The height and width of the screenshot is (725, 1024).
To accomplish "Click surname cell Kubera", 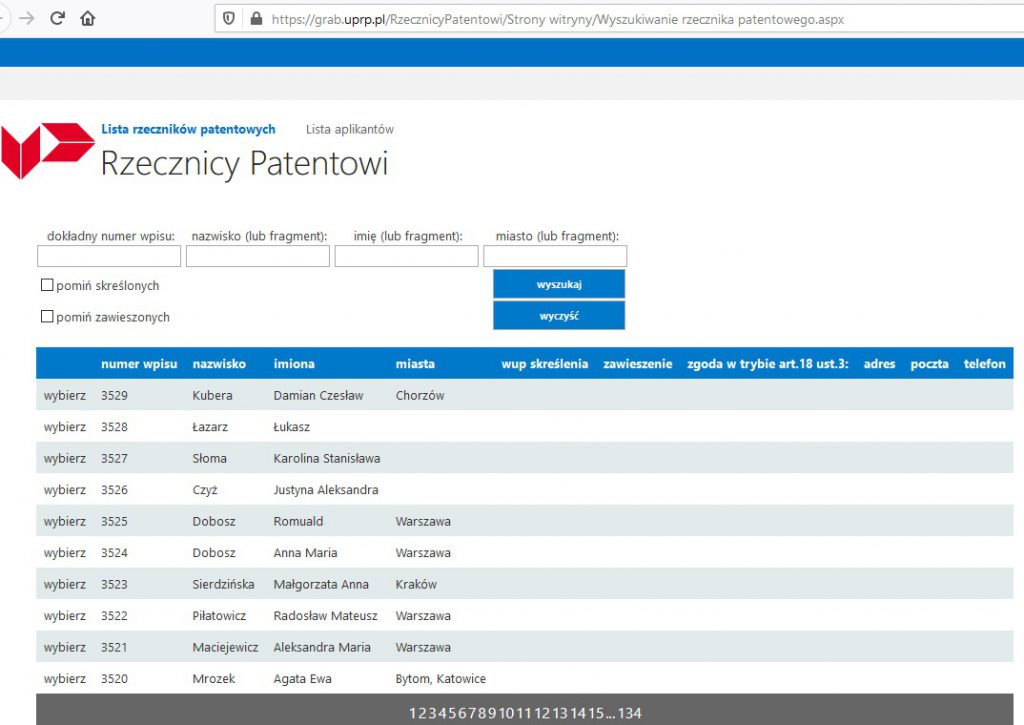I will pos(212,395).
